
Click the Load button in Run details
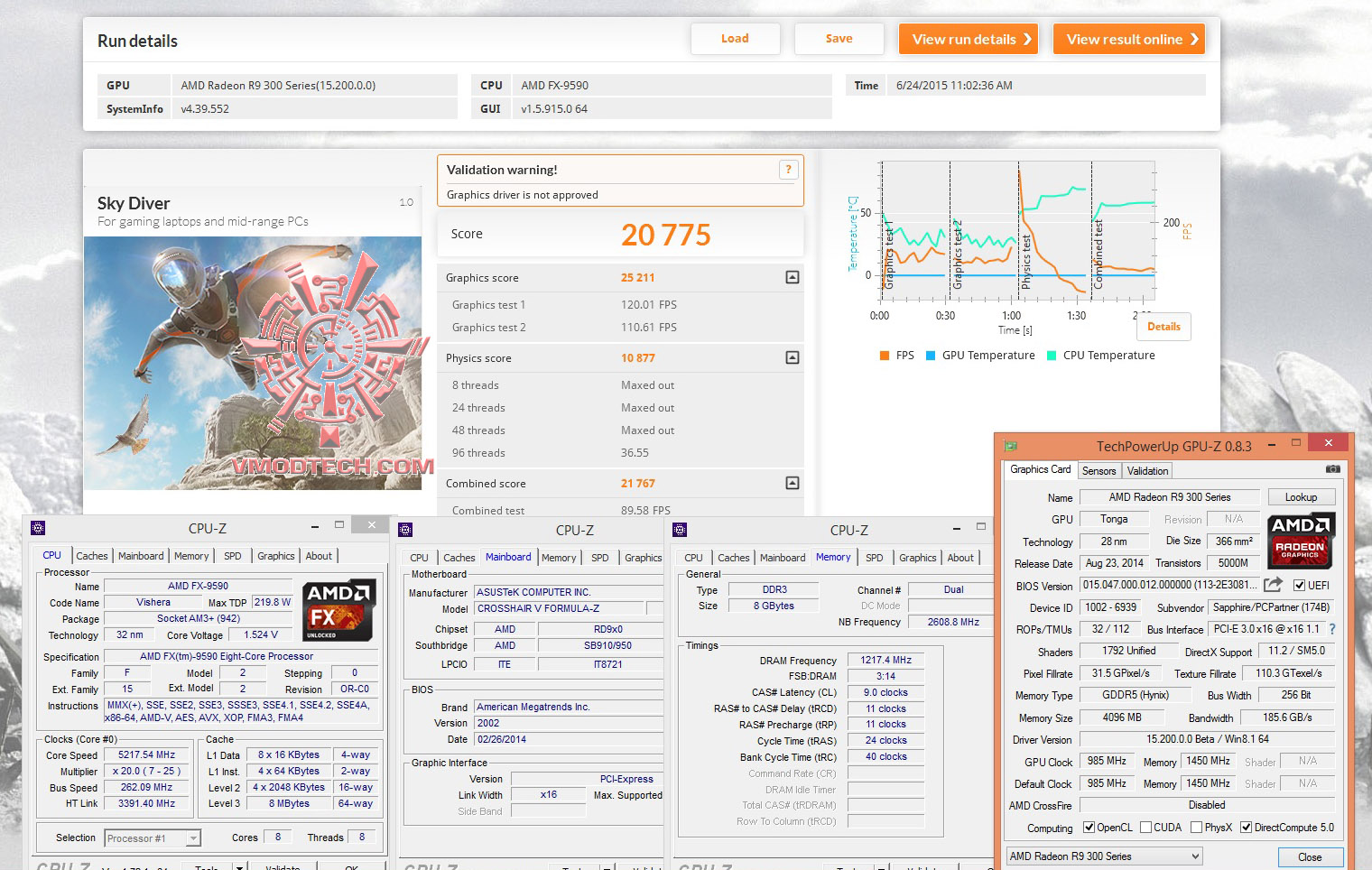click(735, 39)
